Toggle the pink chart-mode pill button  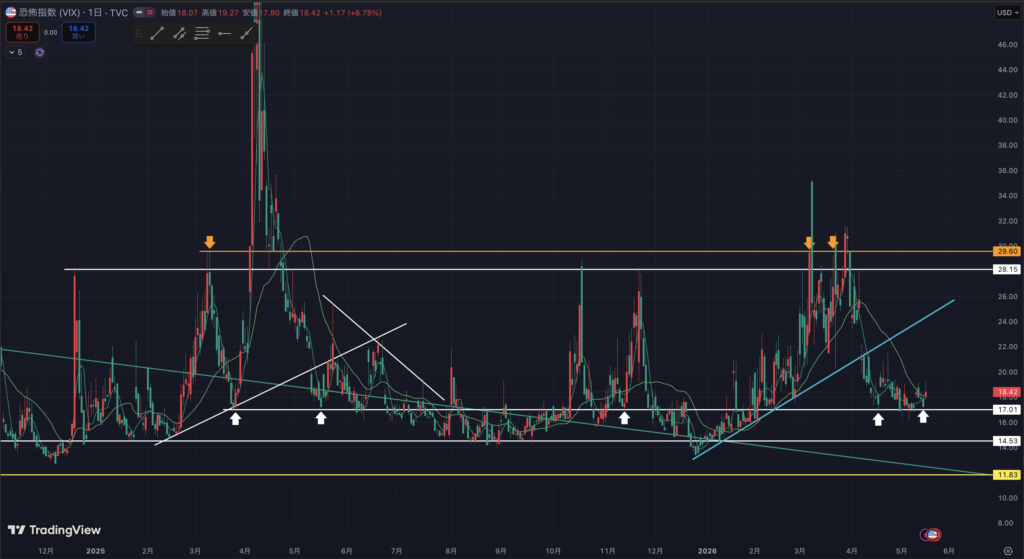coord(150,12)
